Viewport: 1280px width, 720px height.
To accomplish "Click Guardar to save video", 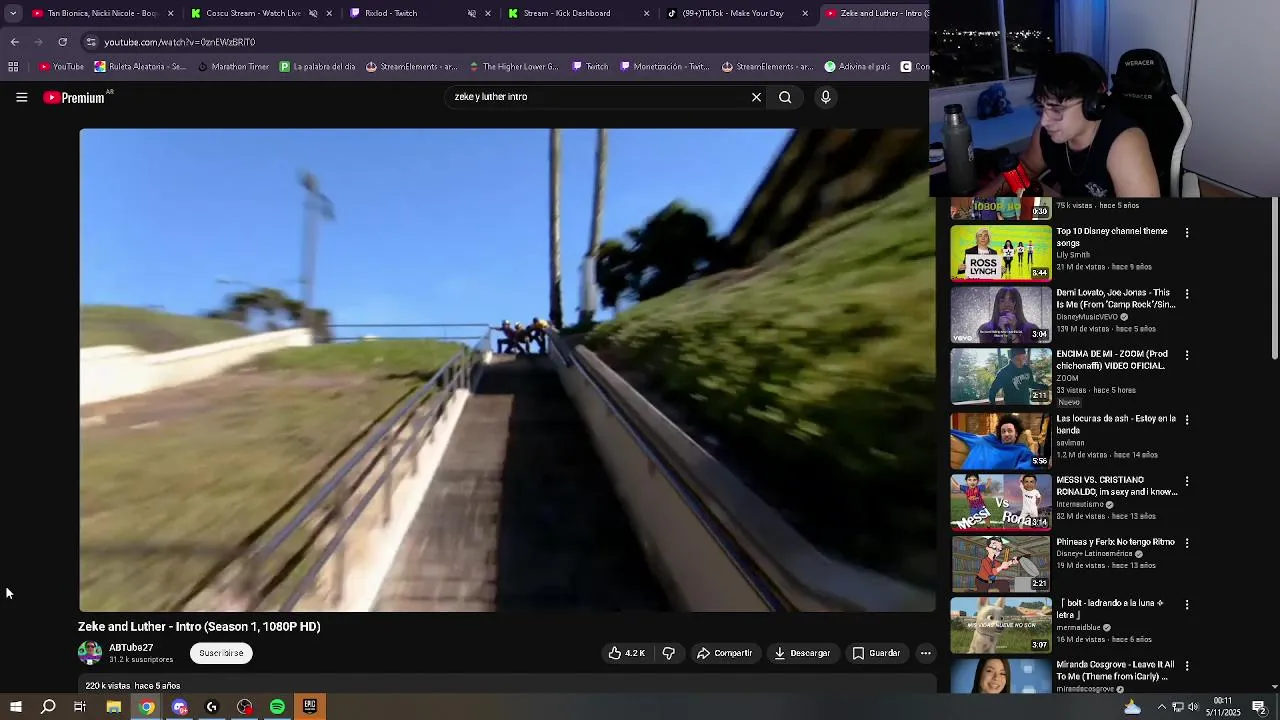I will pos(876,653).
